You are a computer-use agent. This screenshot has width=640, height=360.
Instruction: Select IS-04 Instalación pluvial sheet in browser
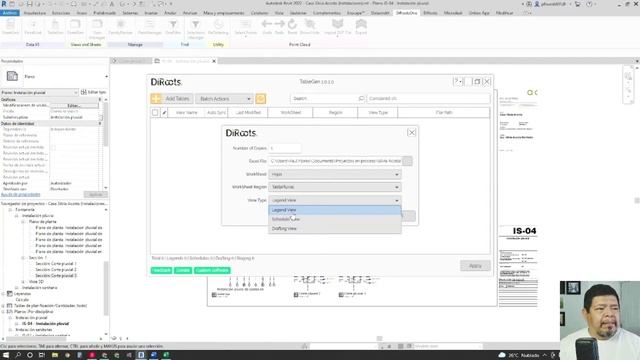click(x=45, y=324)
